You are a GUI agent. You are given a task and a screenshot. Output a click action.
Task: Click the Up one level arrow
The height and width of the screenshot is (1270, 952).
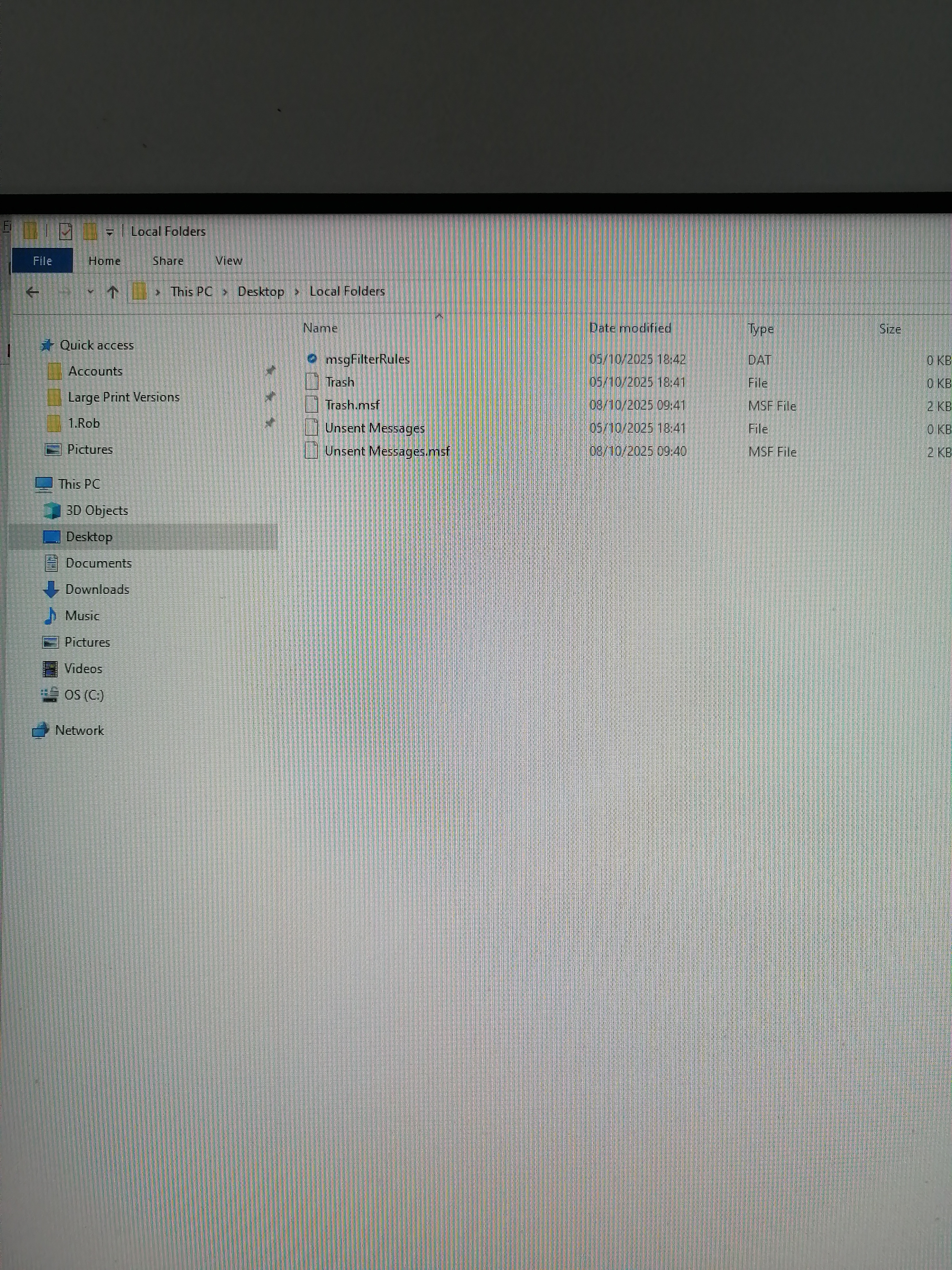coord(113,292)
